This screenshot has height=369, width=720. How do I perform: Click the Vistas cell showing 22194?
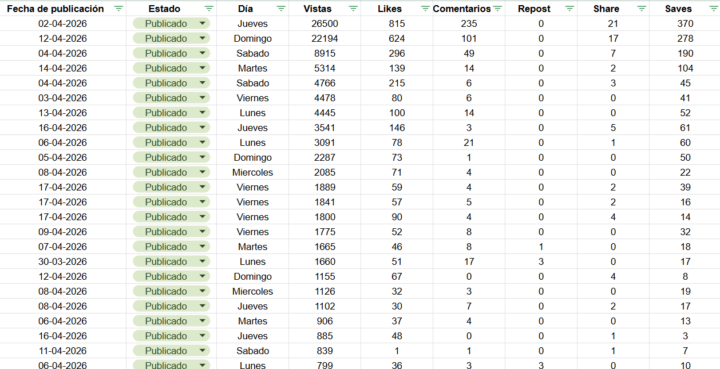click(x=325, y=39)
